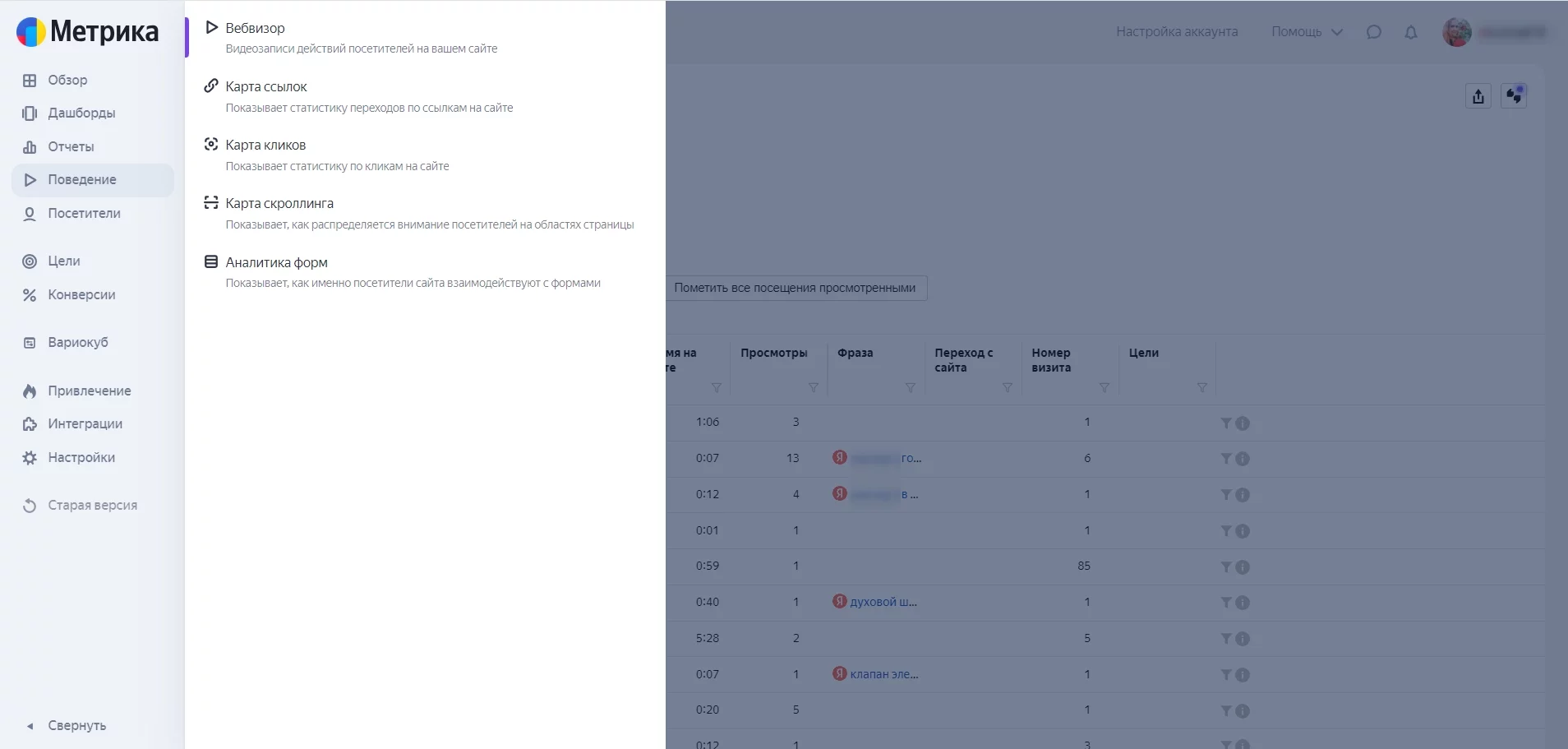This screenshot has width=1568, height=749.
Task: Click visit time 5:28 cell
Action: pos(707,638)
